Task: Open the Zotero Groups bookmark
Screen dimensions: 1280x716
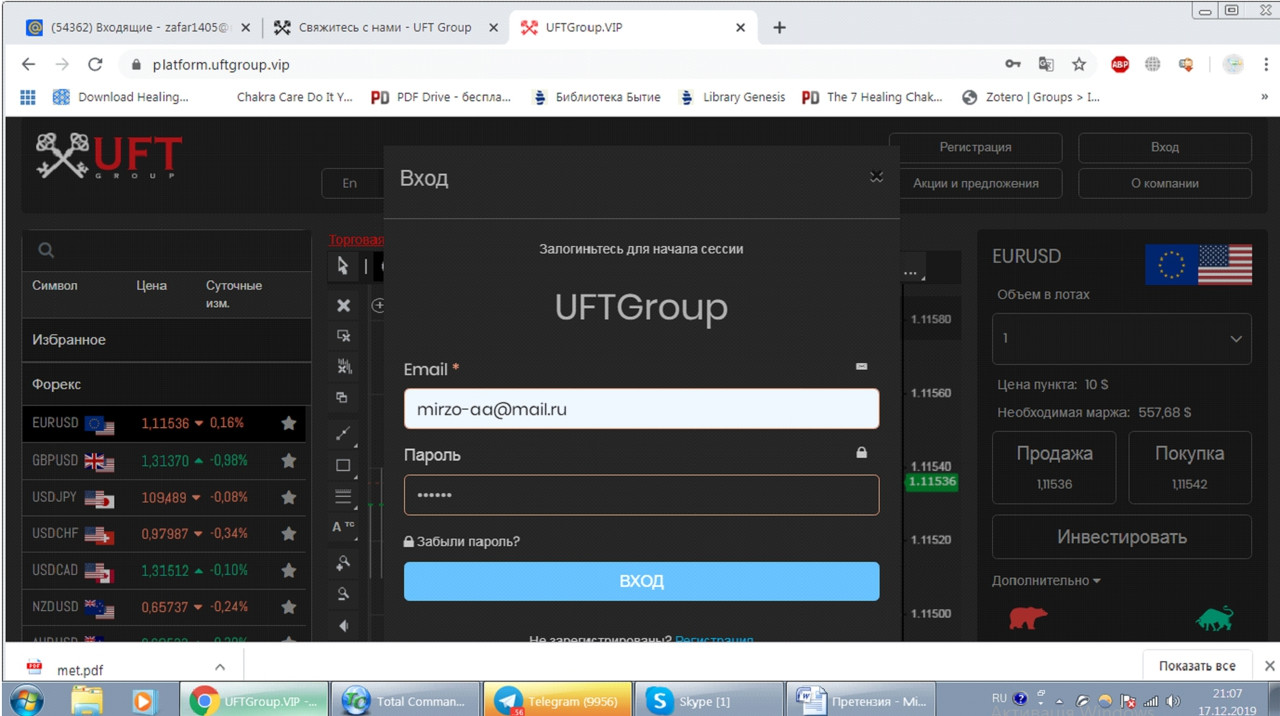Action: [x=1030, y=97]
